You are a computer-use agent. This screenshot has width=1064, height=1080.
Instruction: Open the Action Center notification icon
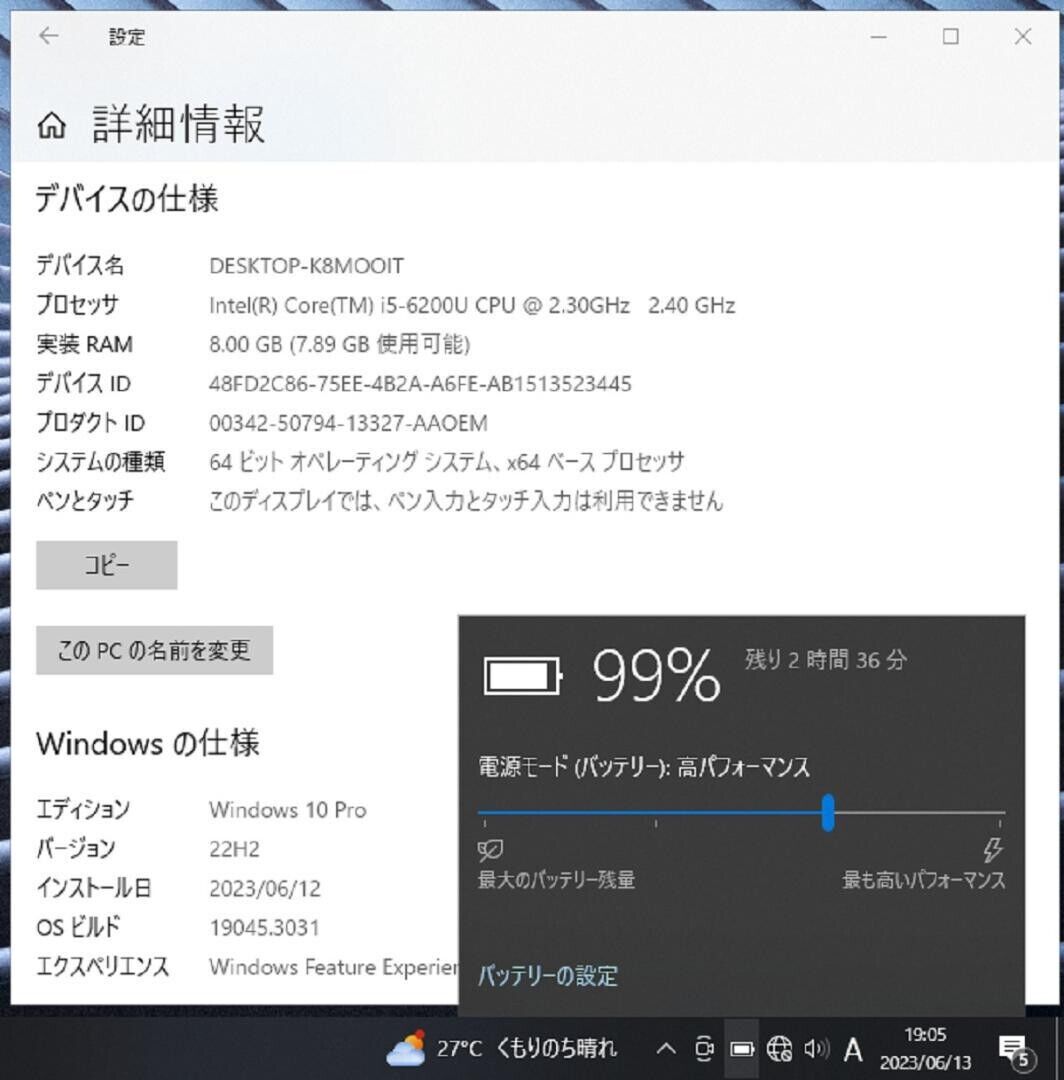click(1015, 1050)
